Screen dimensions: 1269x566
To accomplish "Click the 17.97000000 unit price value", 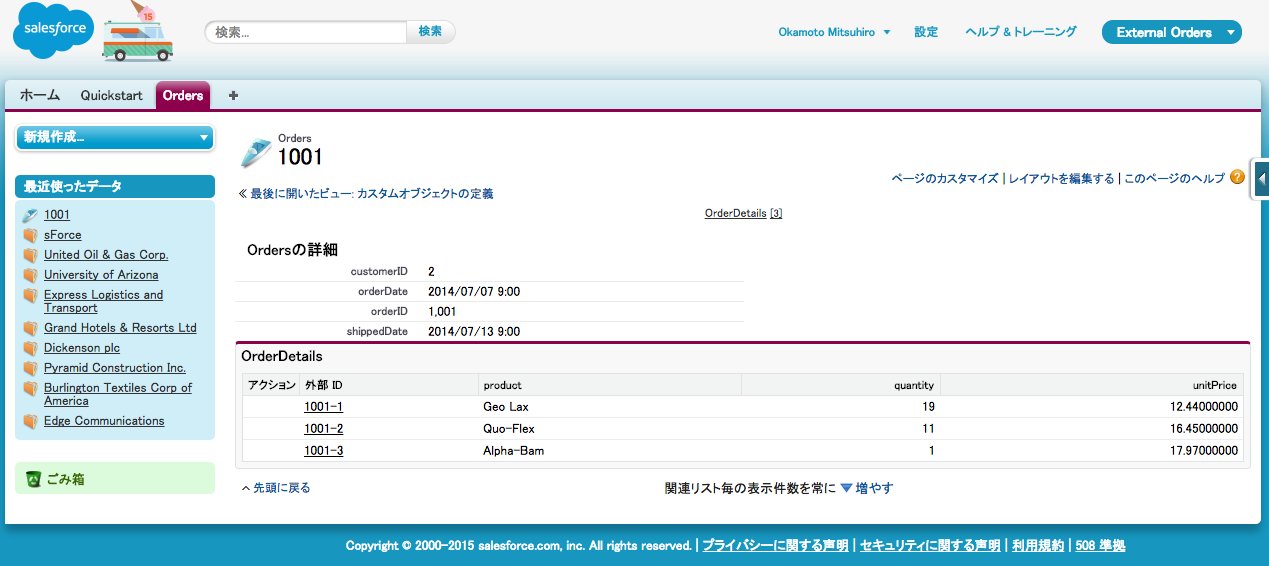I will pos(1203,451).
